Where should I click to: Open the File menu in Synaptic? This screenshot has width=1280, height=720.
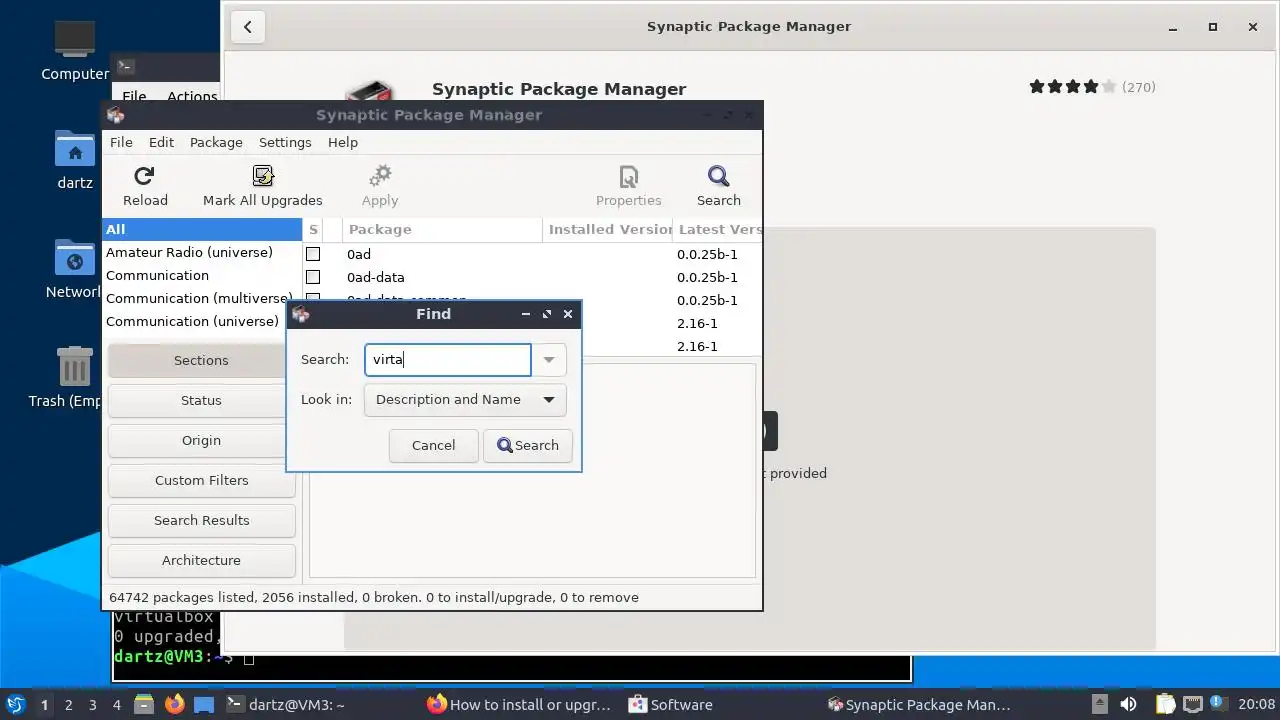pos(121,142)
